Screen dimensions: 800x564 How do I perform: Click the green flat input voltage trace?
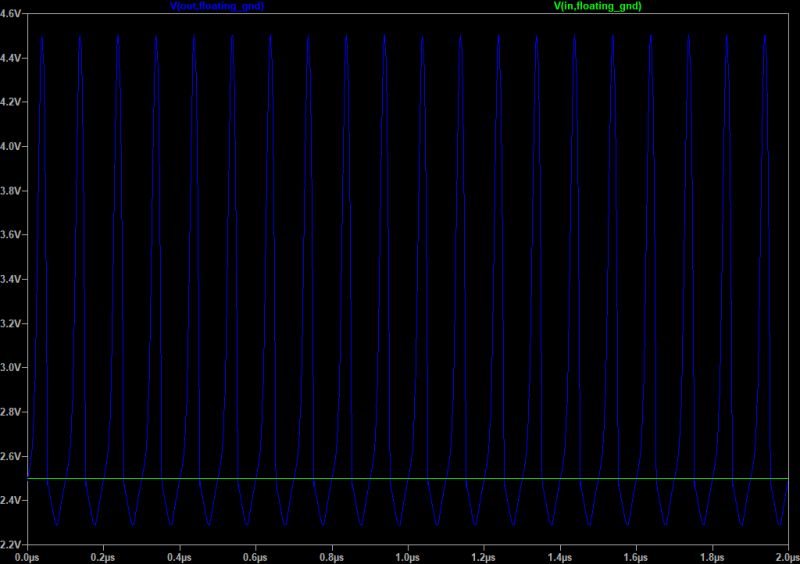pyautogui.click(x=408, y=478)
